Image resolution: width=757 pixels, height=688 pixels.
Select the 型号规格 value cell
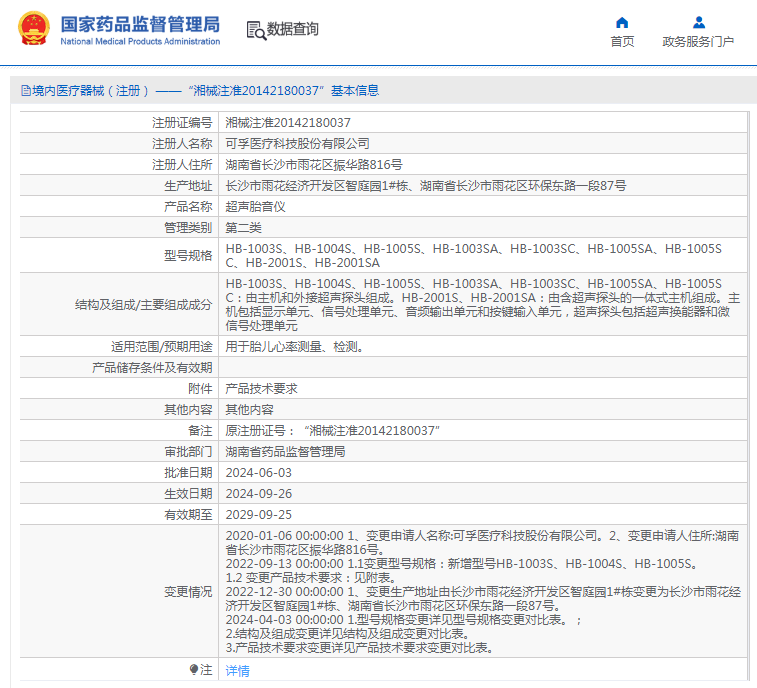[483, 255]
